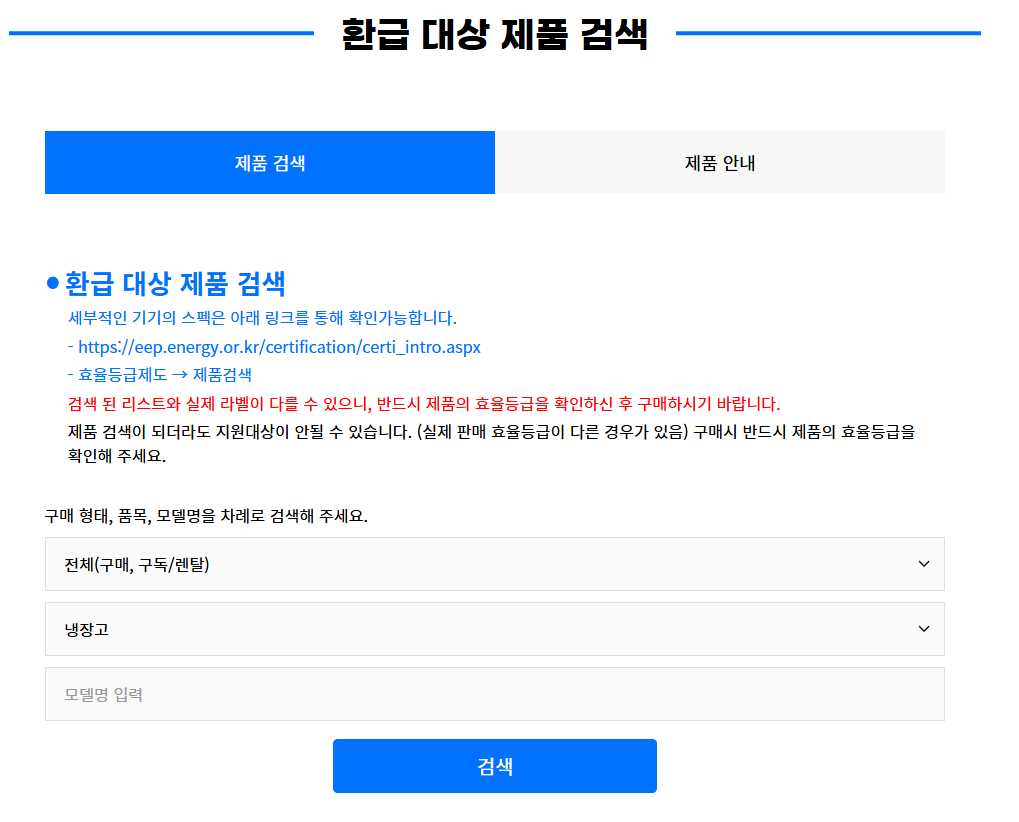Click the chevron icon on the purchase type selector
Image resolution: width=1019 pixels, height=822 pixels.
click(923, 564)
